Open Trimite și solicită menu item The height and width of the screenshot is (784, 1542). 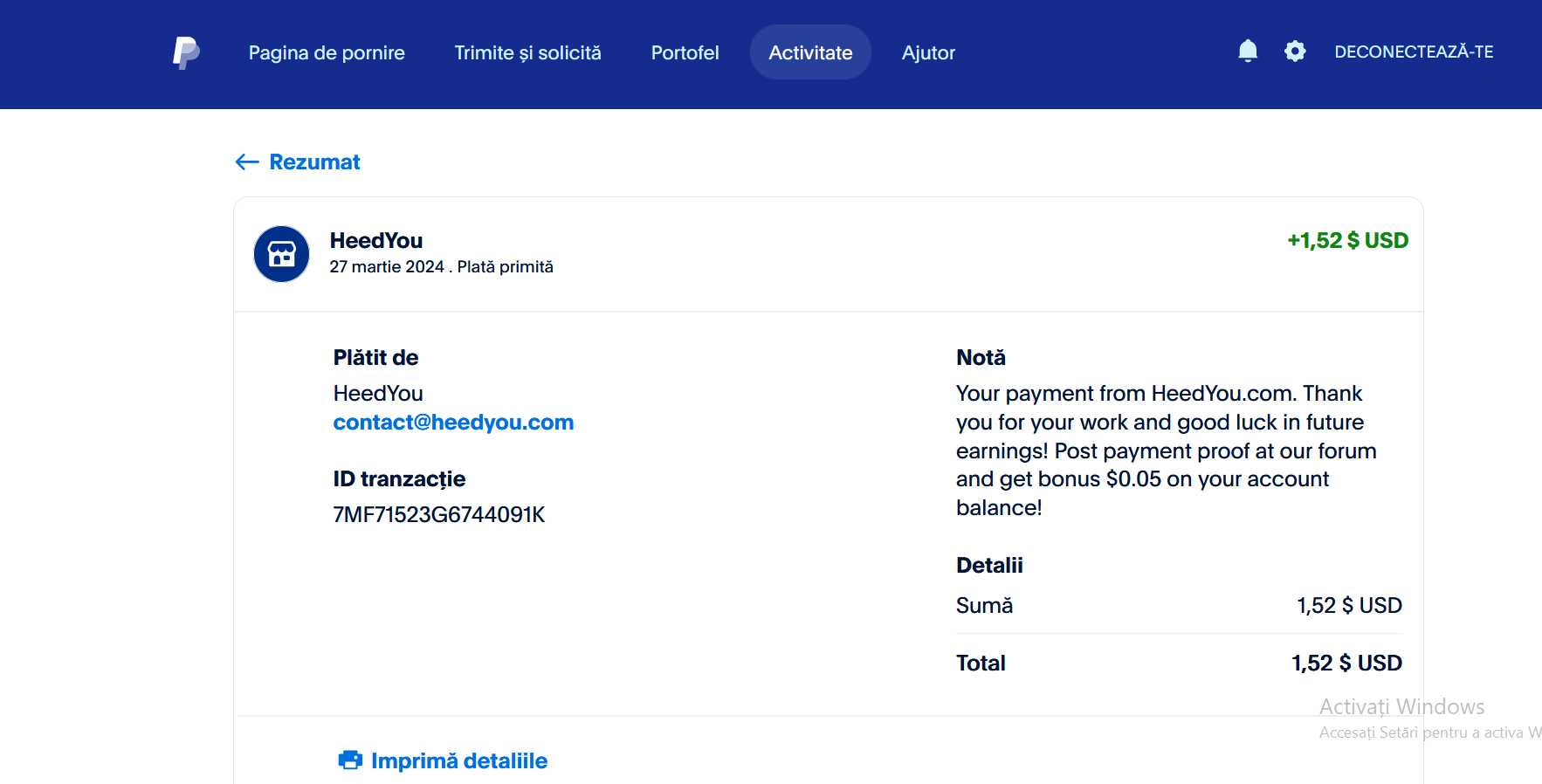[x=527, y=52]
